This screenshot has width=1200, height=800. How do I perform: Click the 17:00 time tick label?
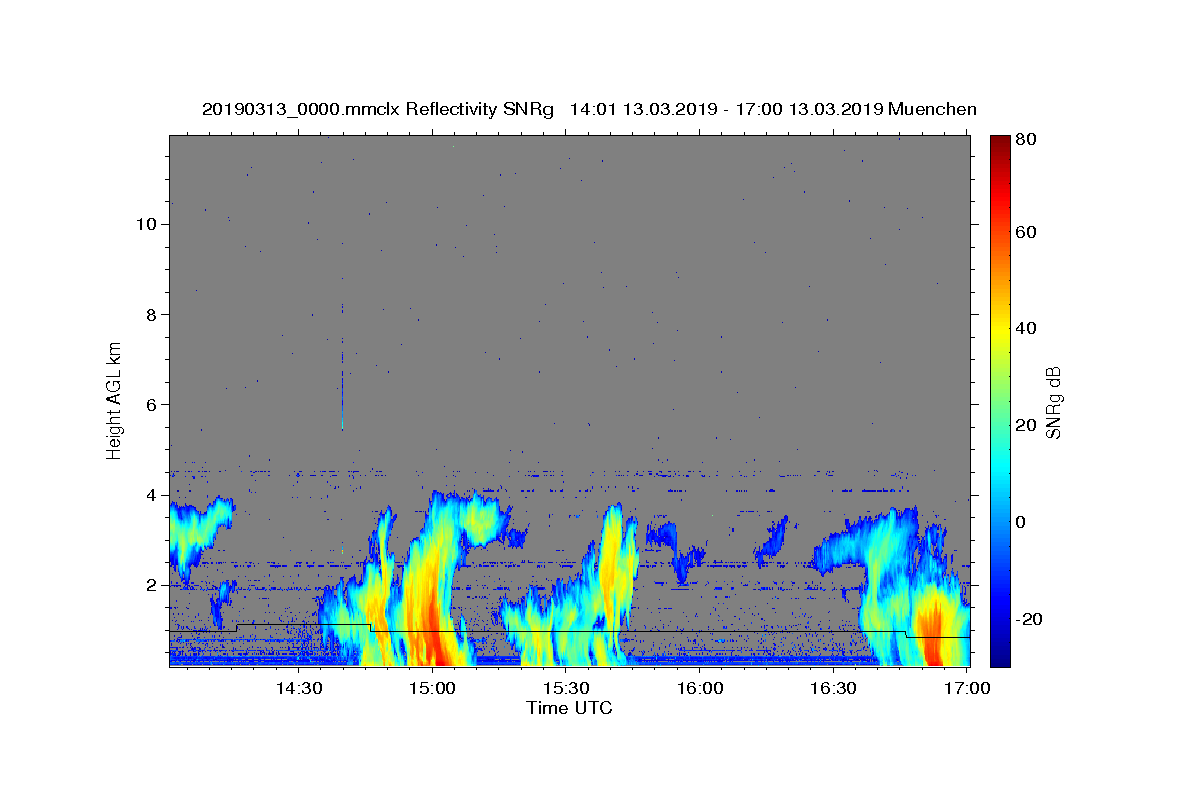click(x=968, y=688)
